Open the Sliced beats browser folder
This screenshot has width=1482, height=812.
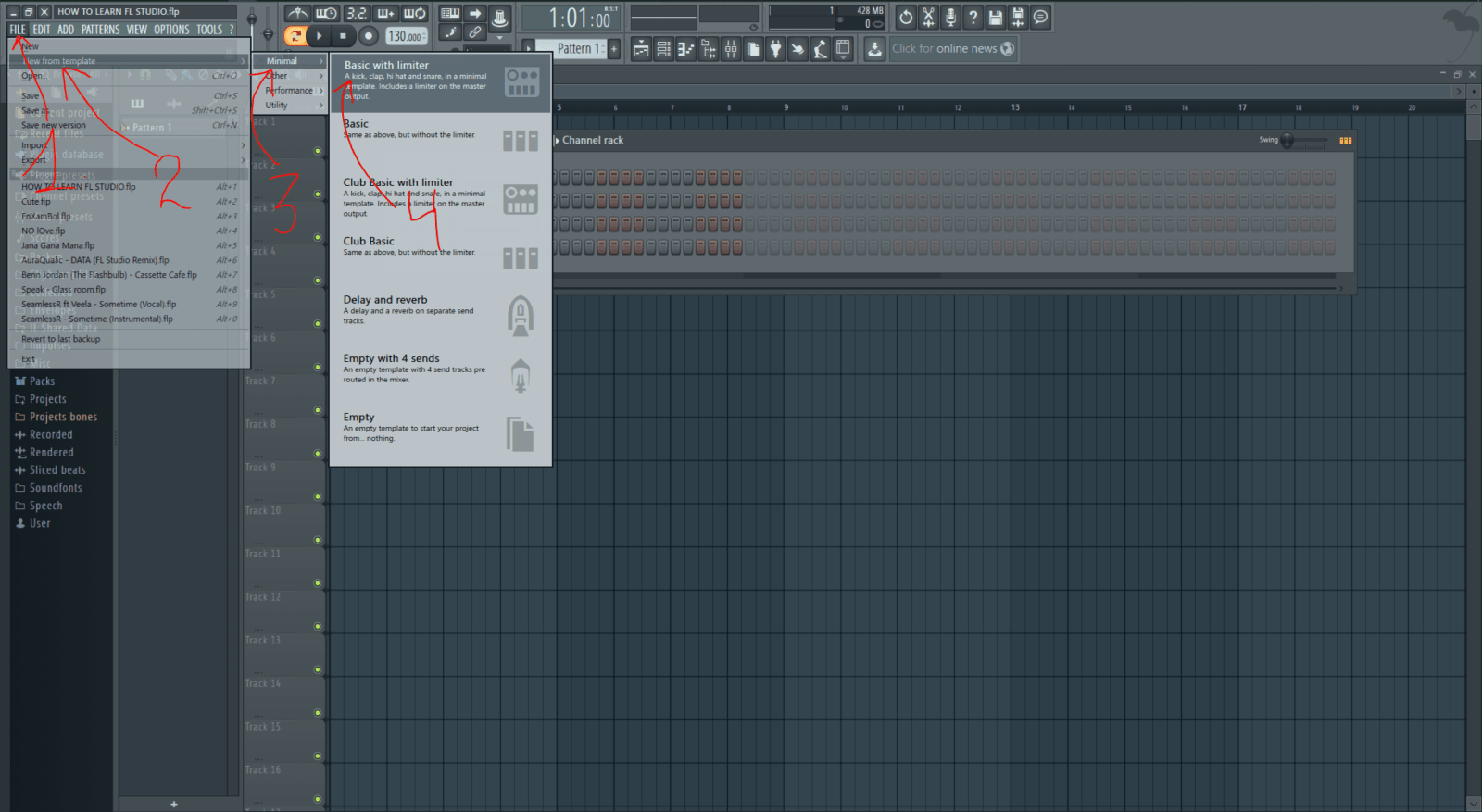pyautogui.click(x=57, y=470)
